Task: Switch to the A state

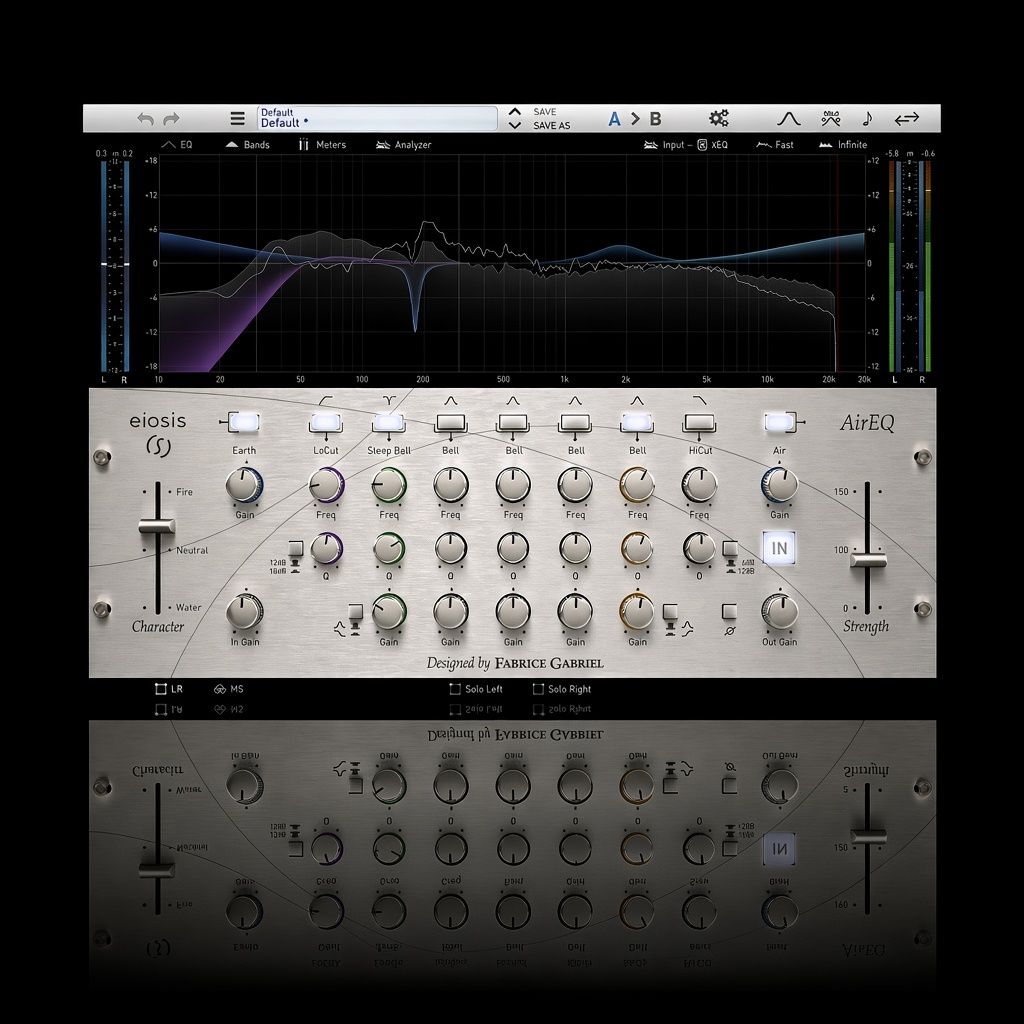Action: pyautogui.click(x=614, y=119)
